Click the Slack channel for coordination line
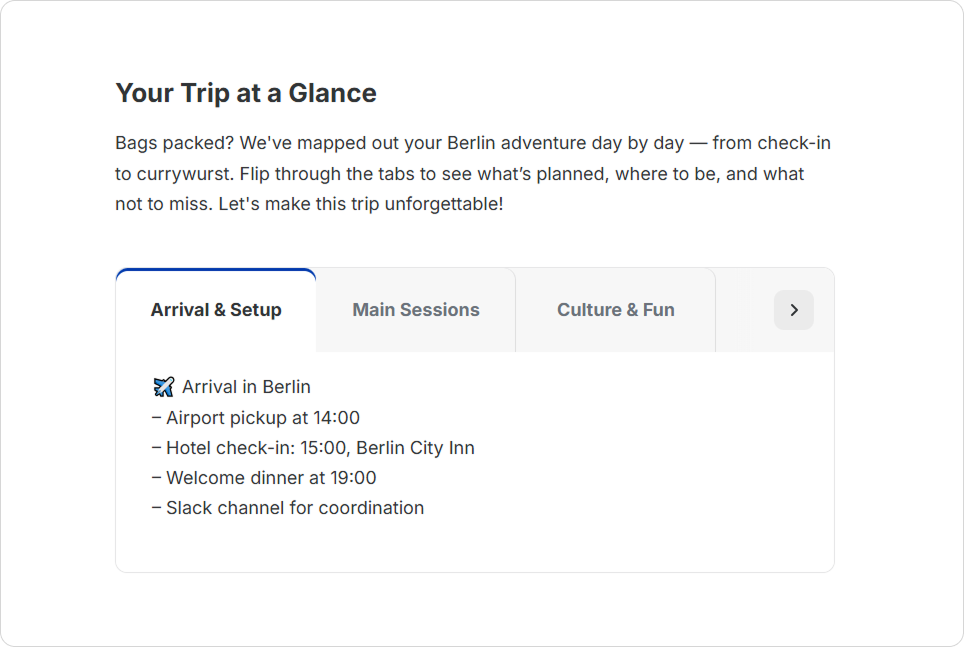Screen dimensions: 964x647 [x=288, y=508]
